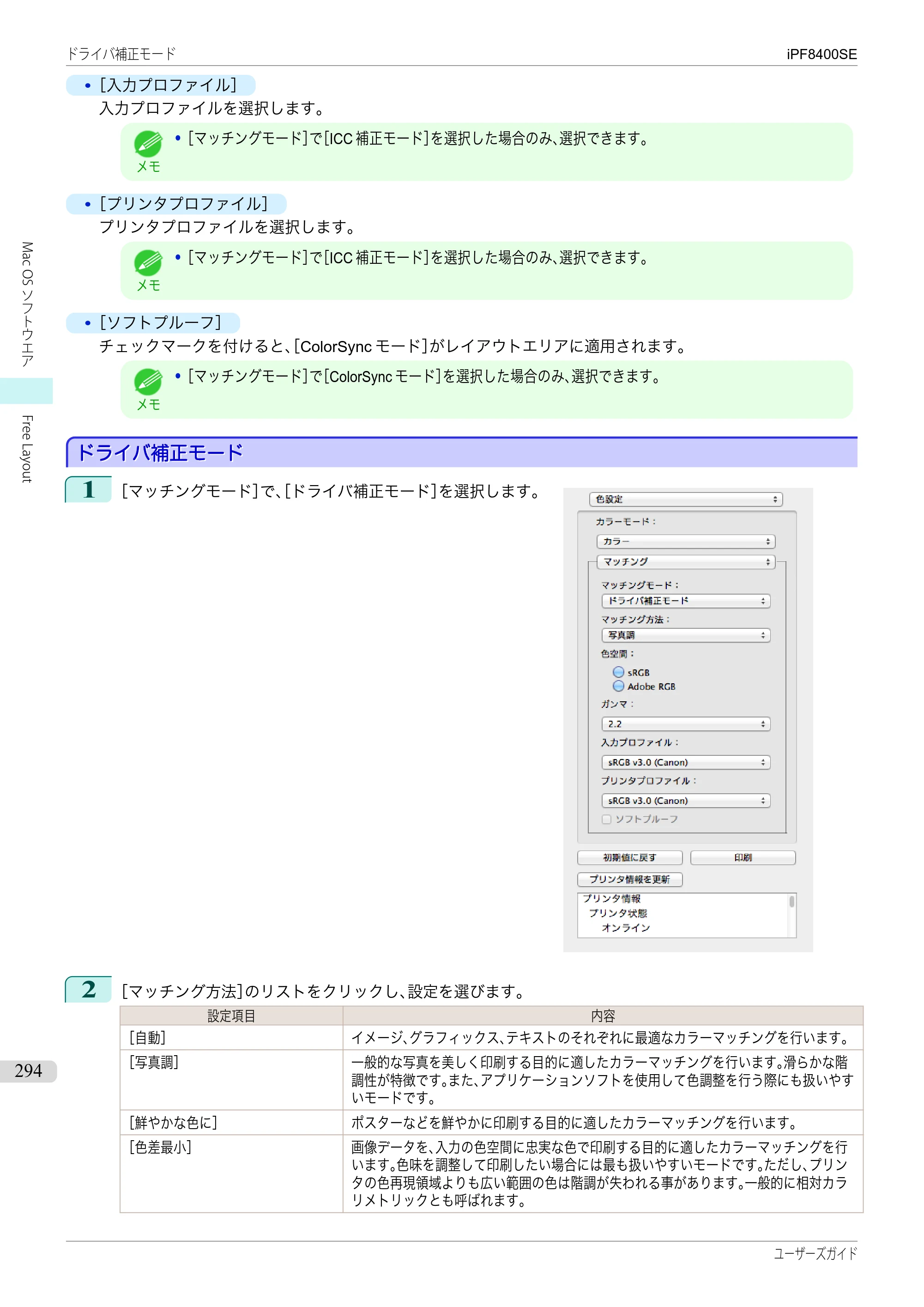Click the ドライバ補正モード section heading
924x1307 pixels.
coord(160,453)
